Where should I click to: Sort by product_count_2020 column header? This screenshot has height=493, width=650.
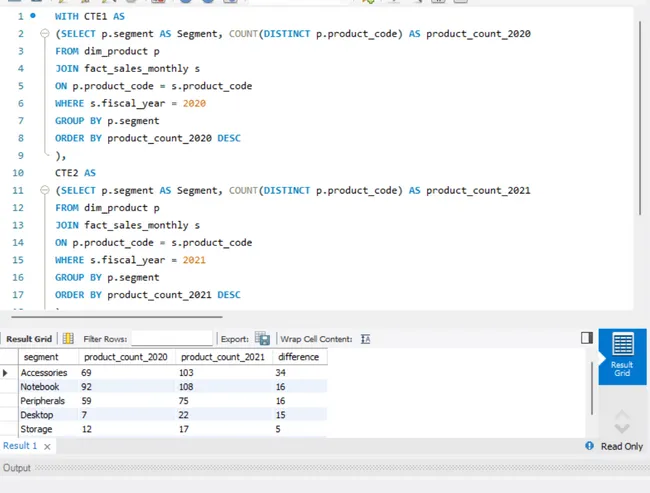point(127,357)
